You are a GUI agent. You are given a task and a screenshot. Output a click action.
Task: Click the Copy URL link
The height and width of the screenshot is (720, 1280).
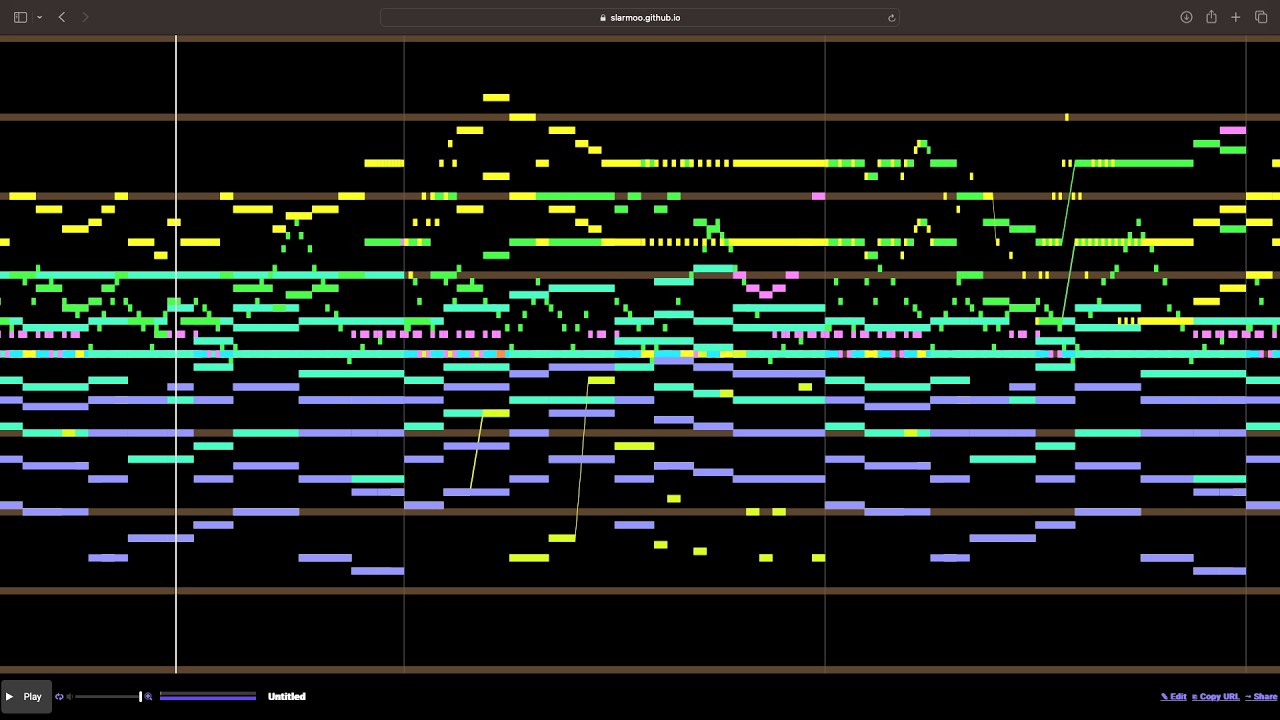coord(1216,697)
